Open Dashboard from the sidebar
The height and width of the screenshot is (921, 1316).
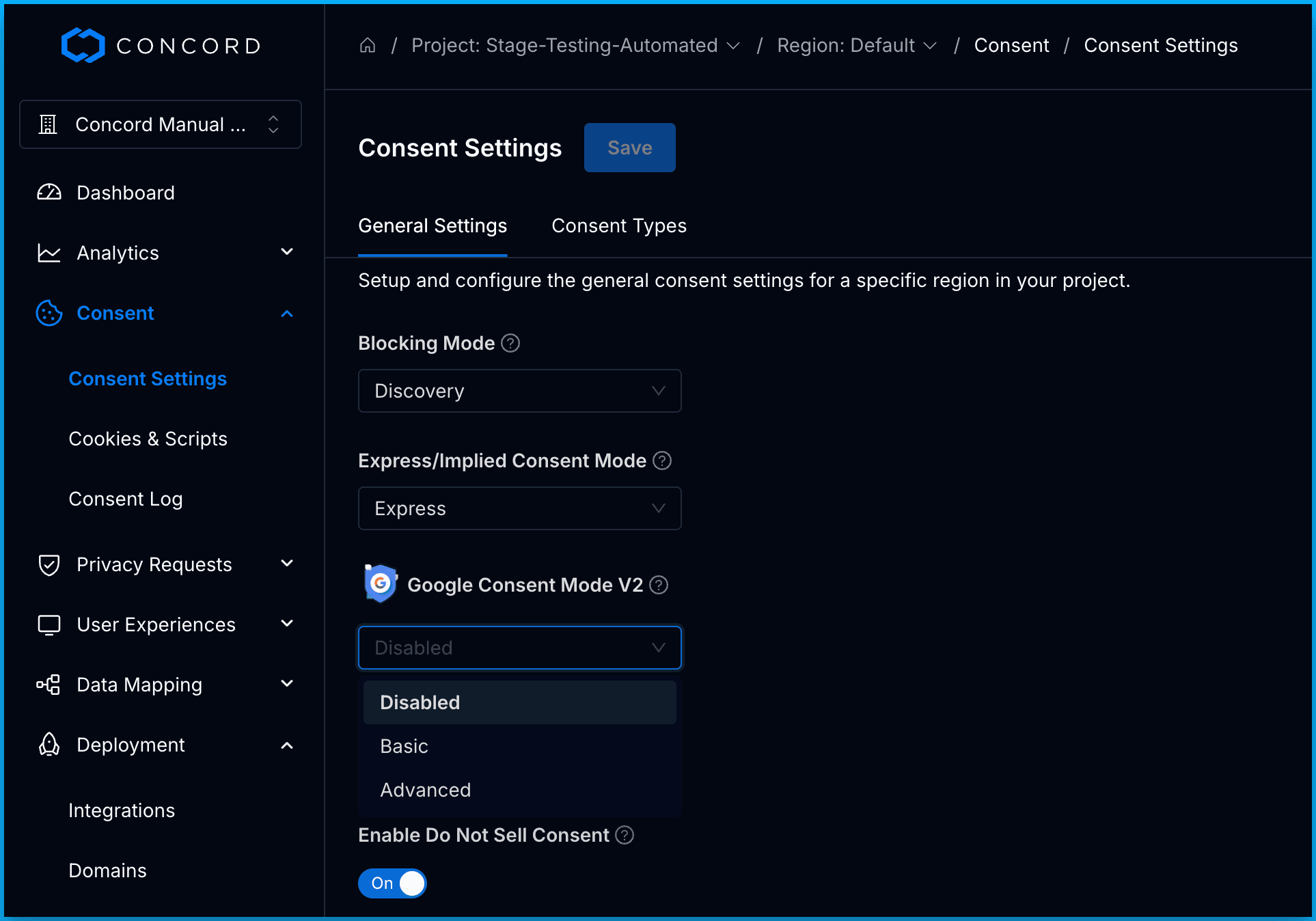(126, 193)
